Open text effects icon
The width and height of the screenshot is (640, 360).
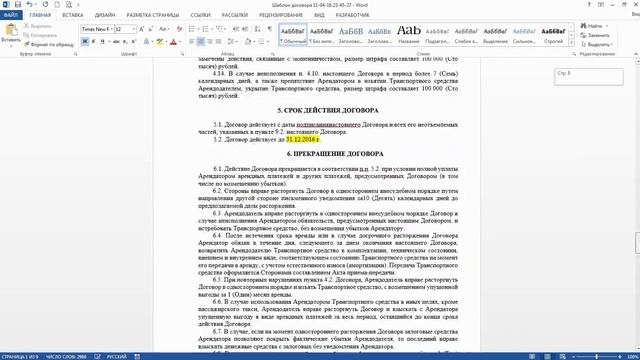pyautogui.click(x=147, y=42)
